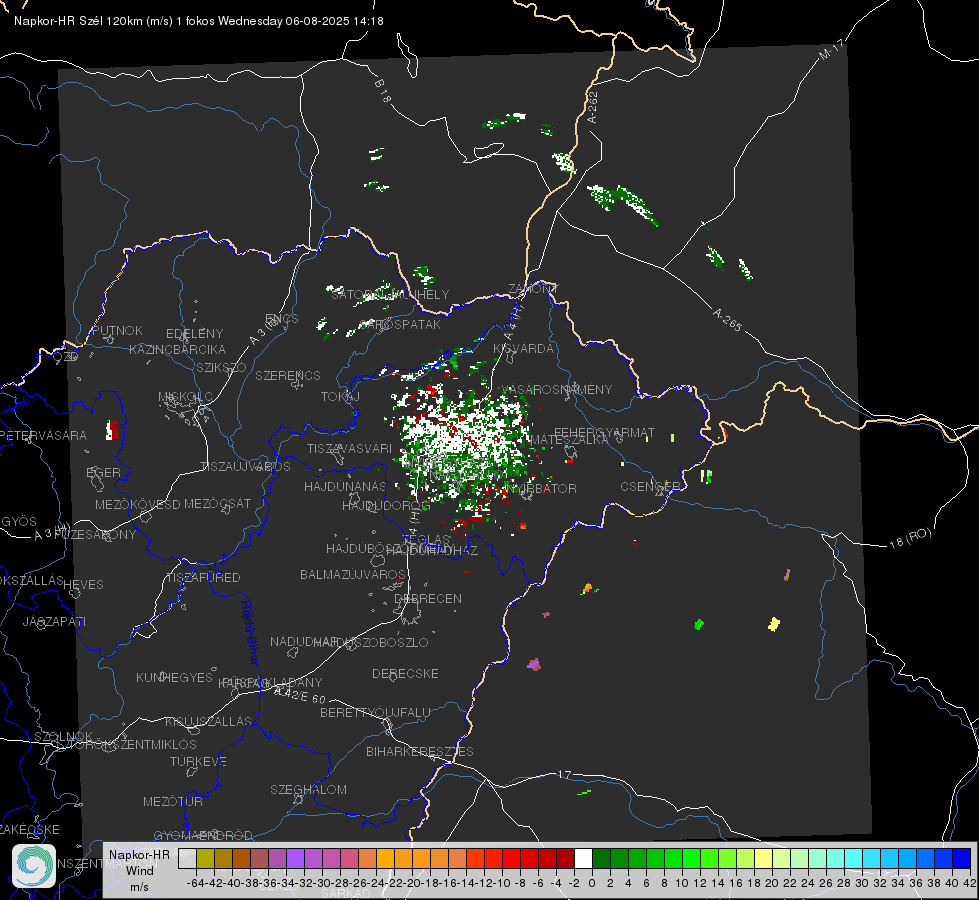Click the BERETTYOUJFALU city label
The height and width of the screenshot is (900, 979).
[x=375, y=712]
